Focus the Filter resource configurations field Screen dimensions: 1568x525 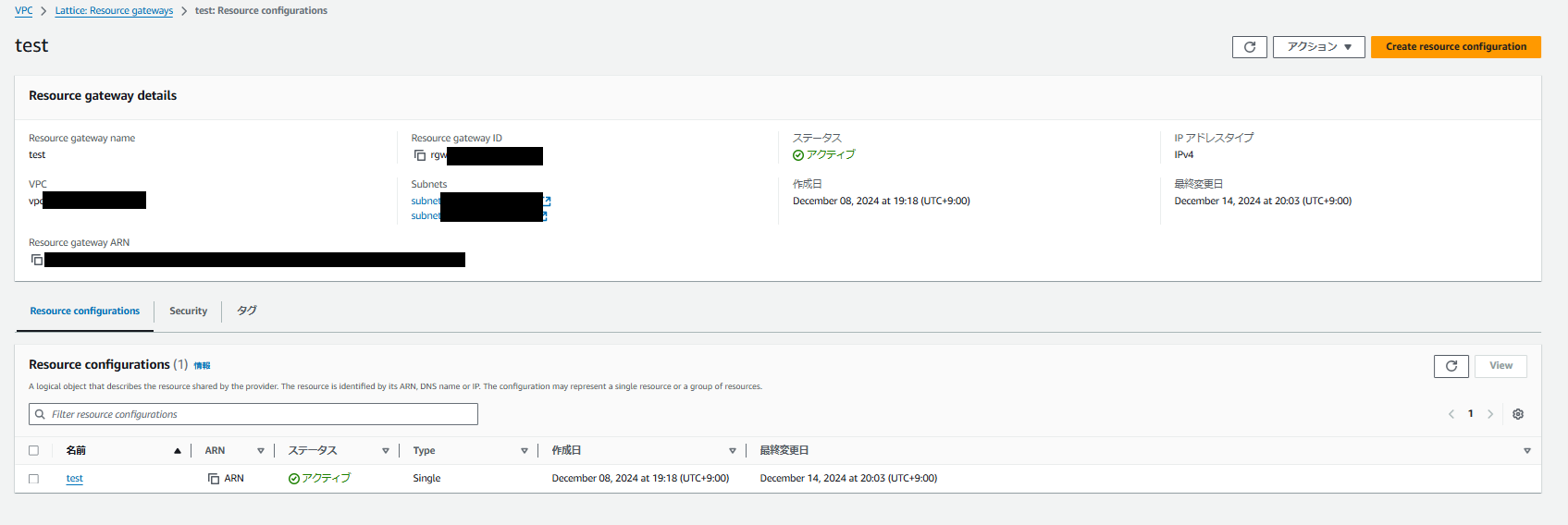[253, 414]
